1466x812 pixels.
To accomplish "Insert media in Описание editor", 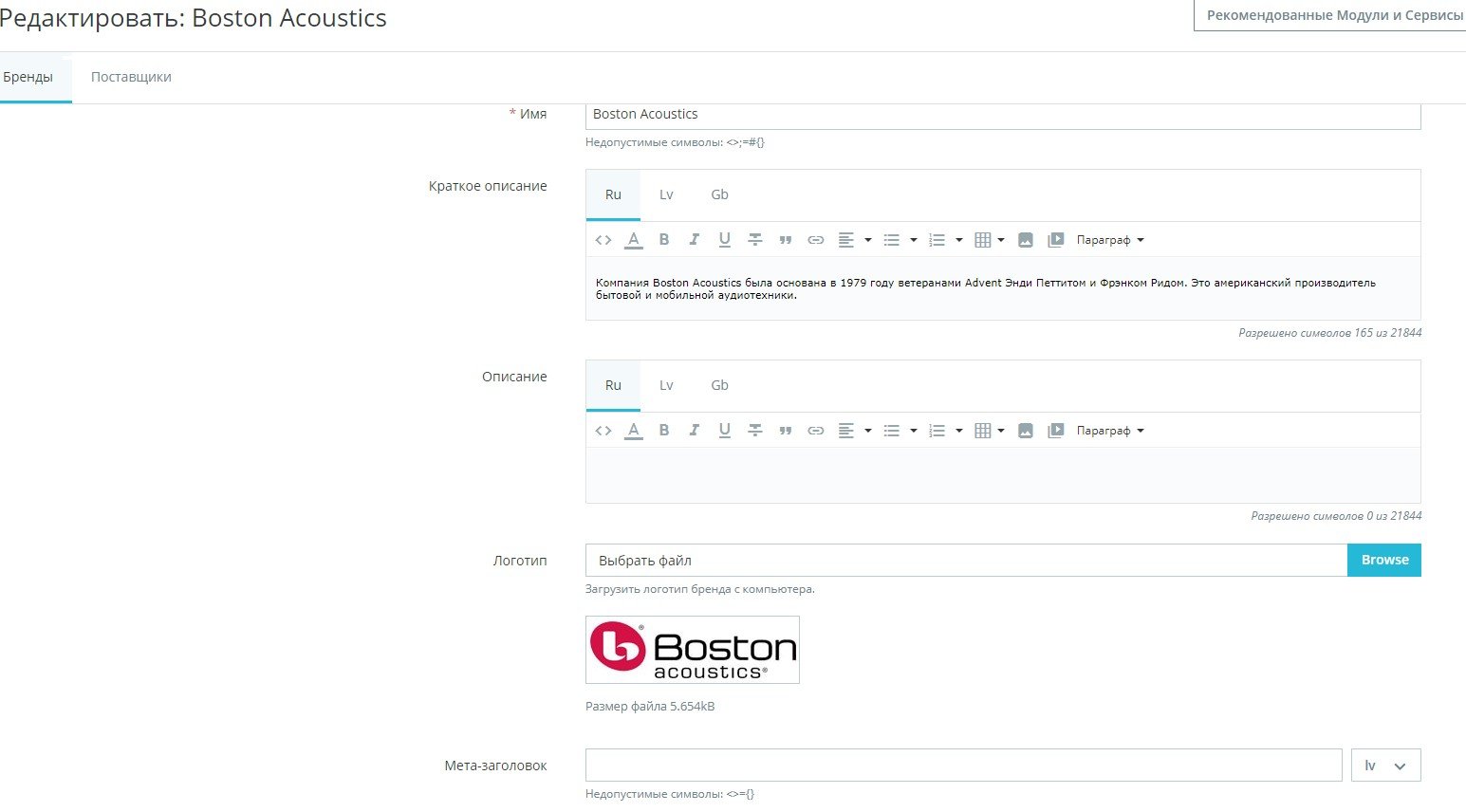I will coord(1055,431).
